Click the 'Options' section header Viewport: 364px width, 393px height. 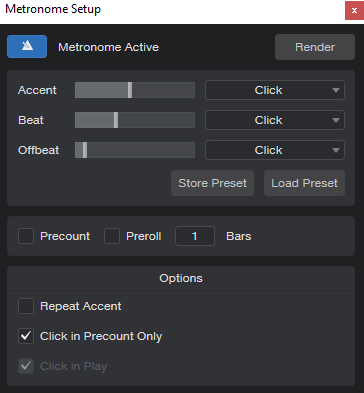(181, 278)
